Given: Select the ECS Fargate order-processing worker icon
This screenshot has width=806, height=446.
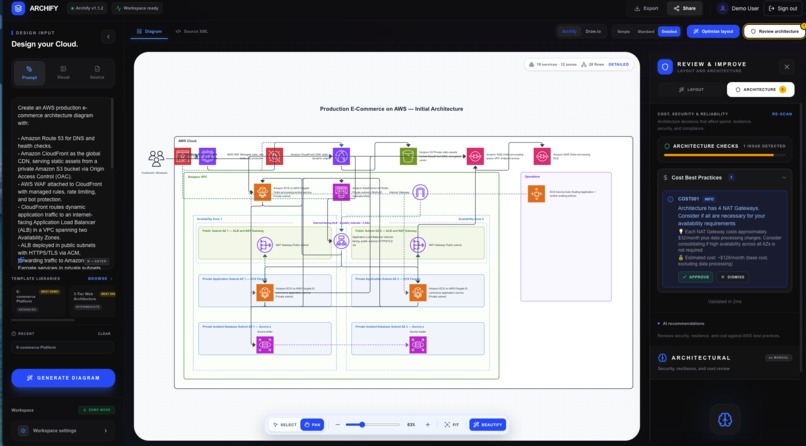Looking at the screenshot, I should tap(262, 192).
